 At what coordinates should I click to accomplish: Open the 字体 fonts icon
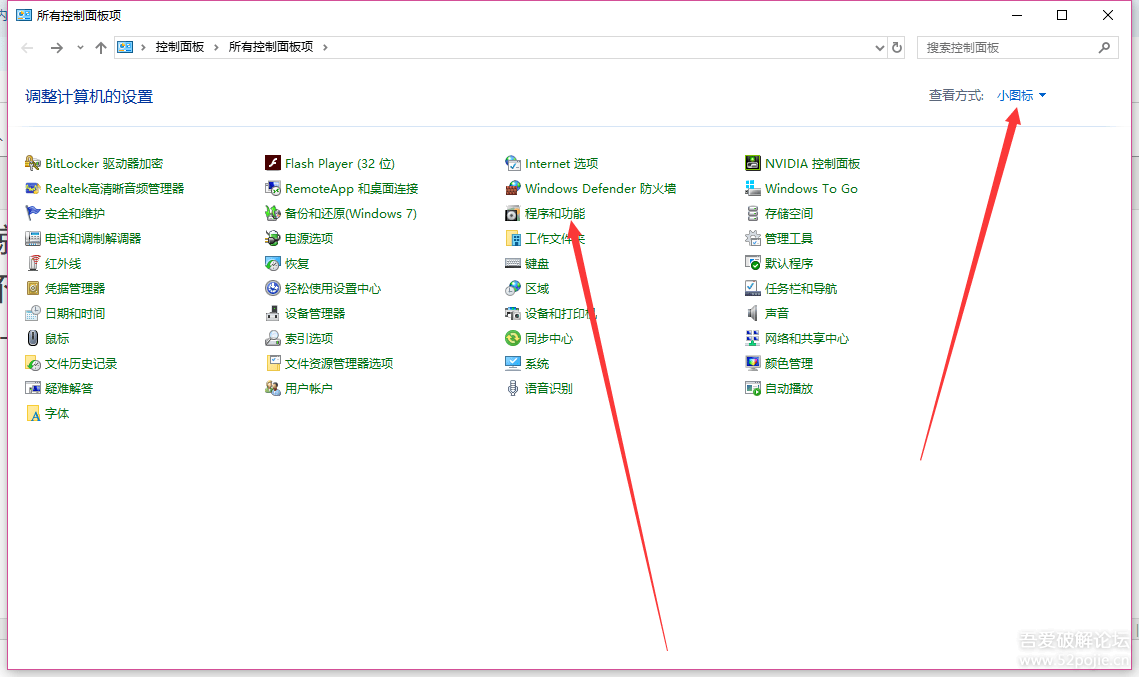(x=33, y=414)
